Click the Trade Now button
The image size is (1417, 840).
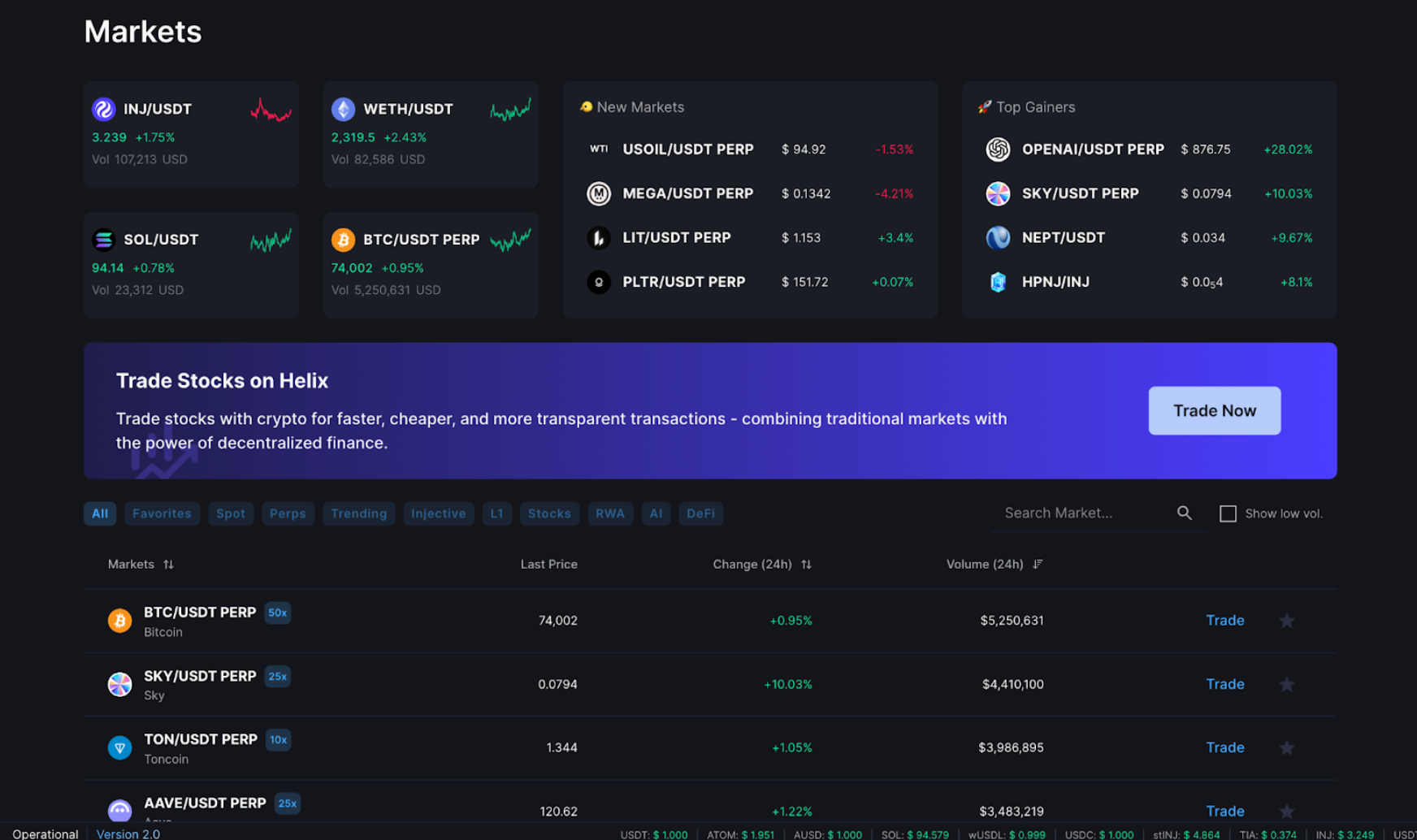coord(1215,411)
